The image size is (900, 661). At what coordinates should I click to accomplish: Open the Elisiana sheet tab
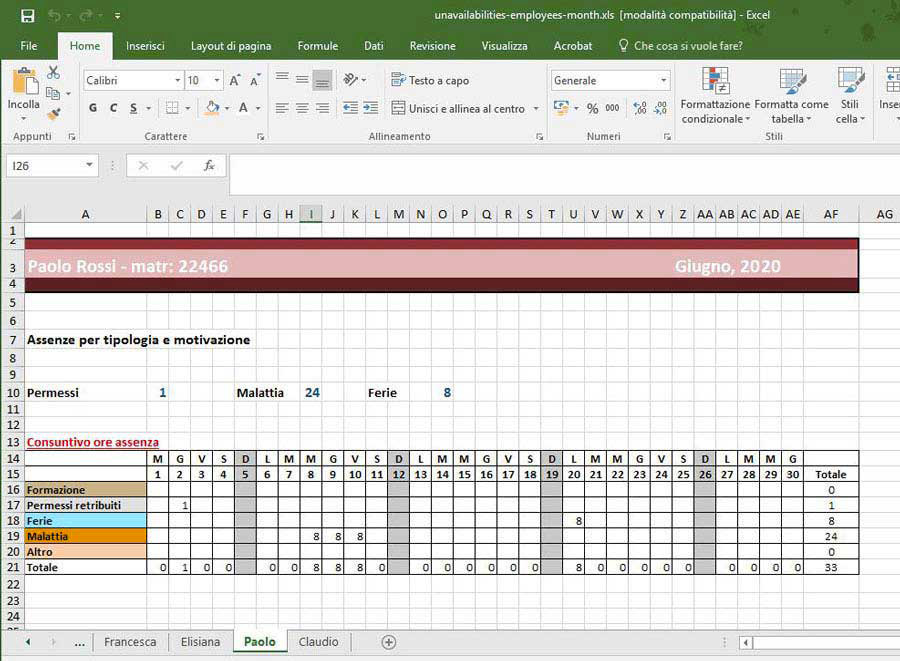(x=200, y=642)
